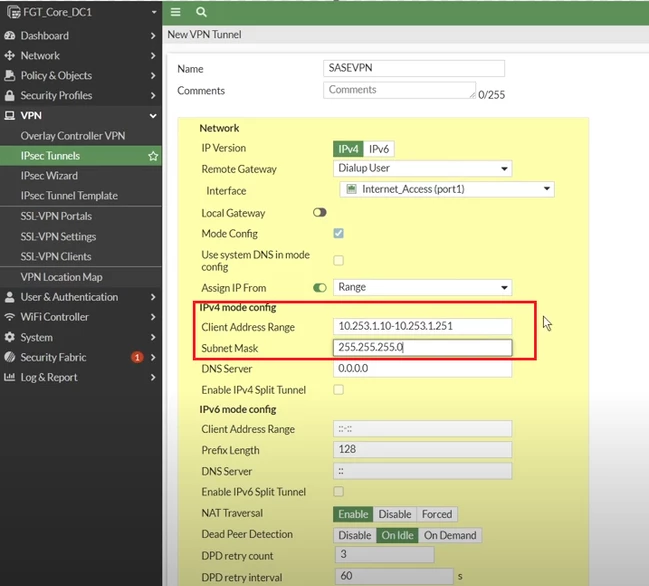The height and width of the screenshot is (586, 649).
Task: Collapse the VPN menu chevron
Action: [153, 116]
